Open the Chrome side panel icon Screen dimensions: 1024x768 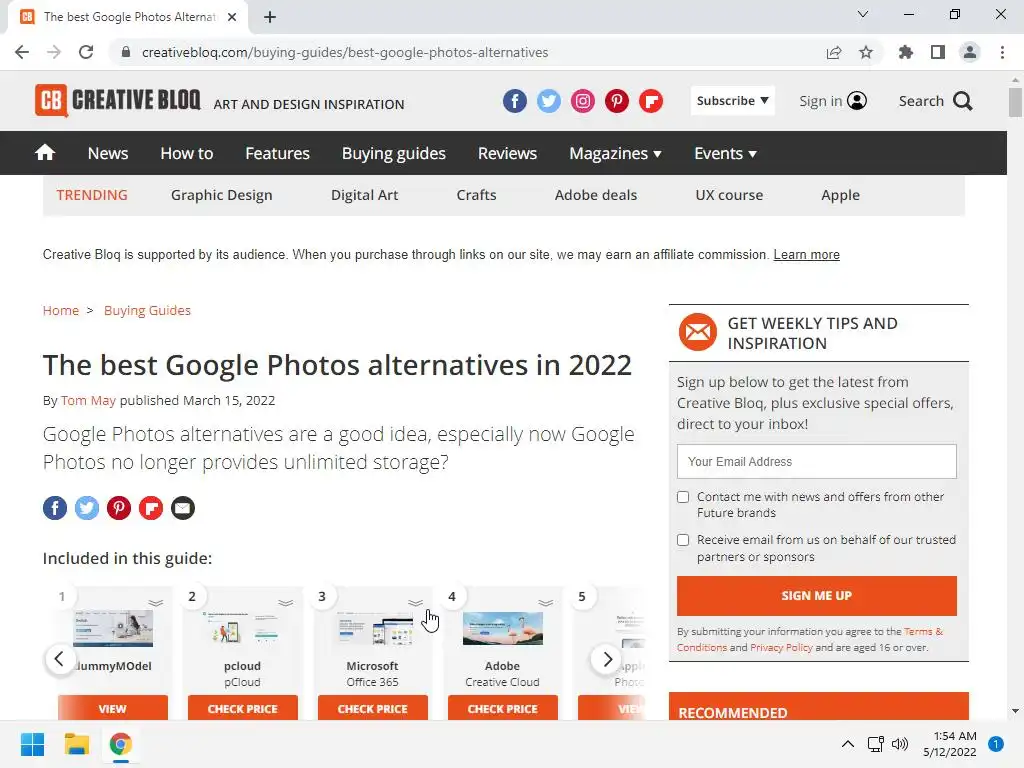[938, 52]
